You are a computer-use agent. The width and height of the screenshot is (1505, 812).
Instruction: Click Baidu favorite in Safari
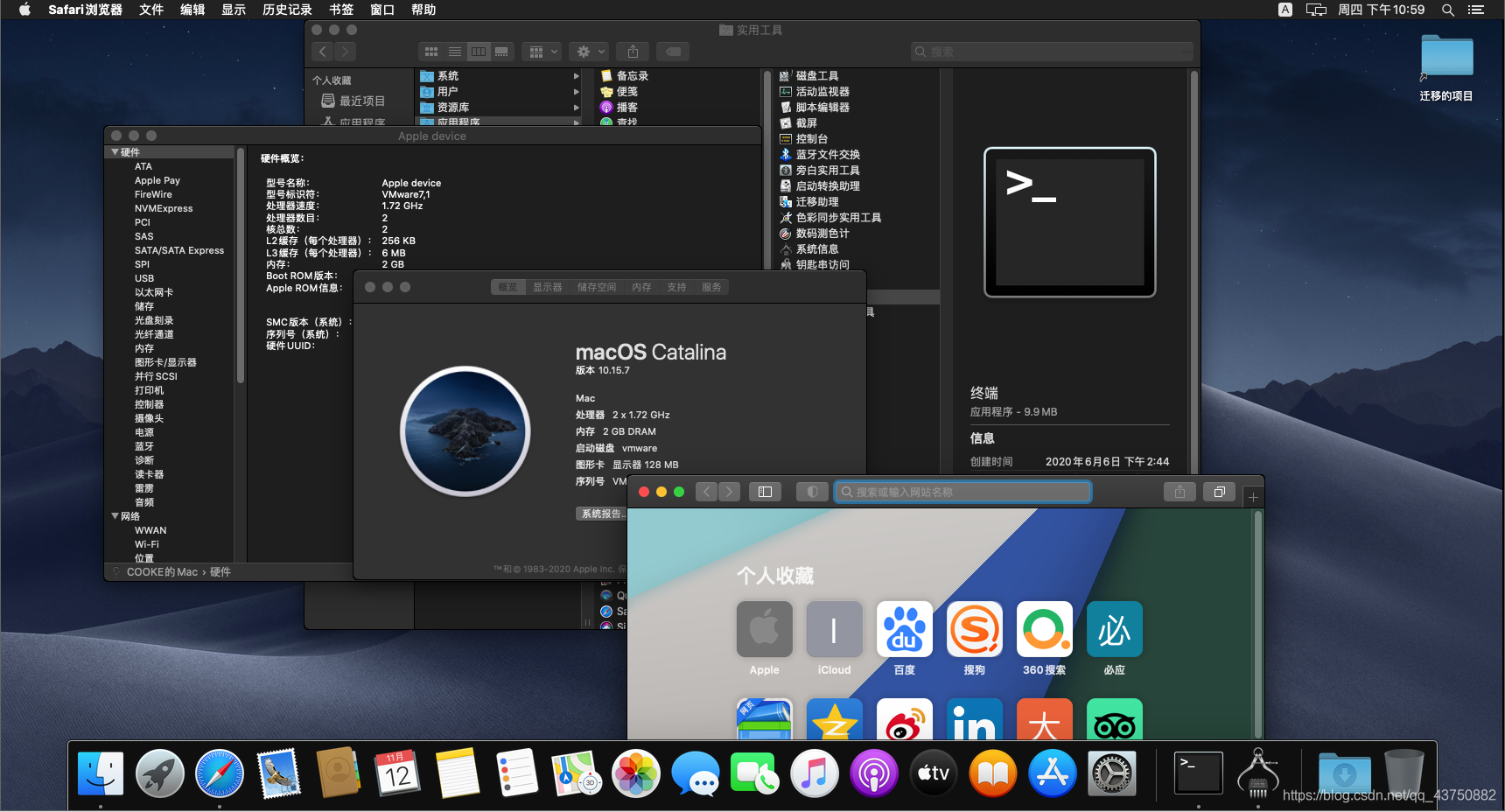(x=905, y=629)
